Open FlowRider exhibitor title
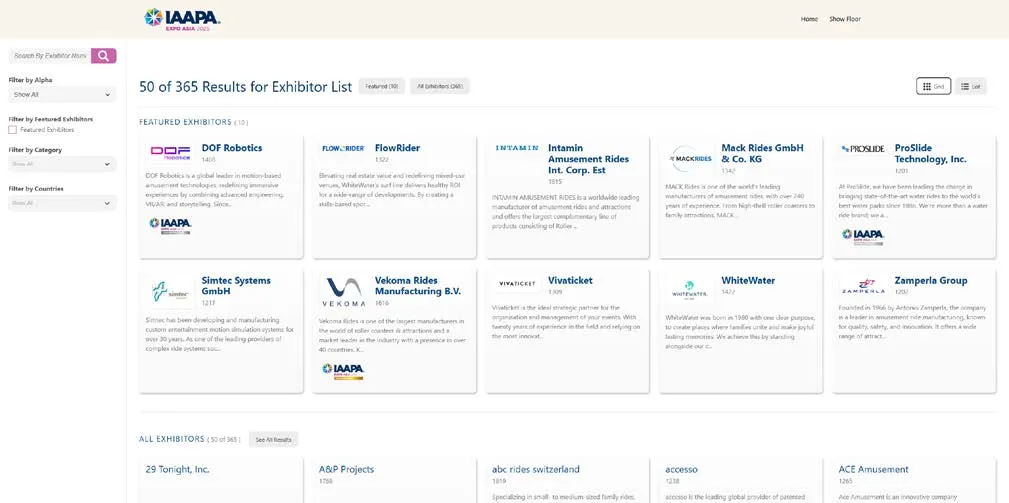 click(x=397, y=148)
